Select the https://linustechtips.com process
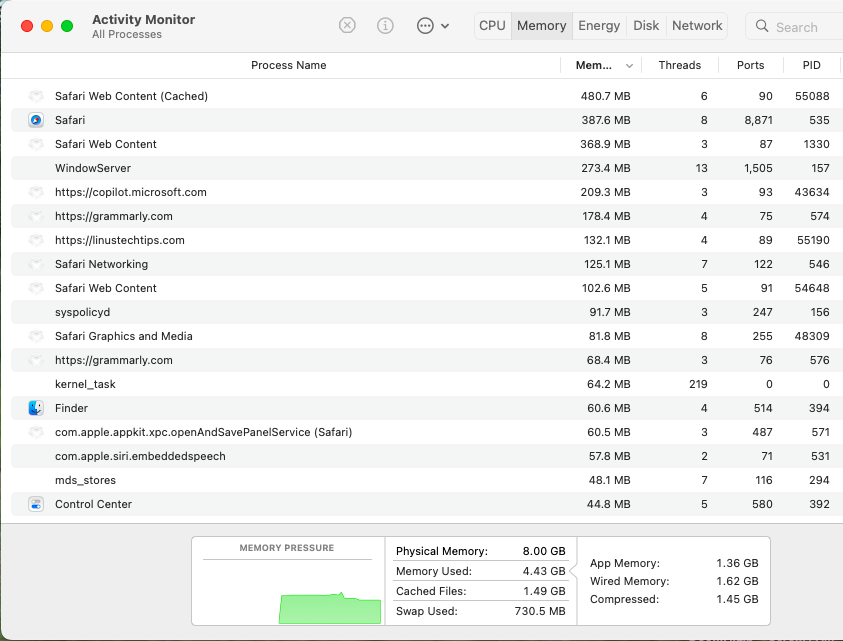 pos(119,240)
